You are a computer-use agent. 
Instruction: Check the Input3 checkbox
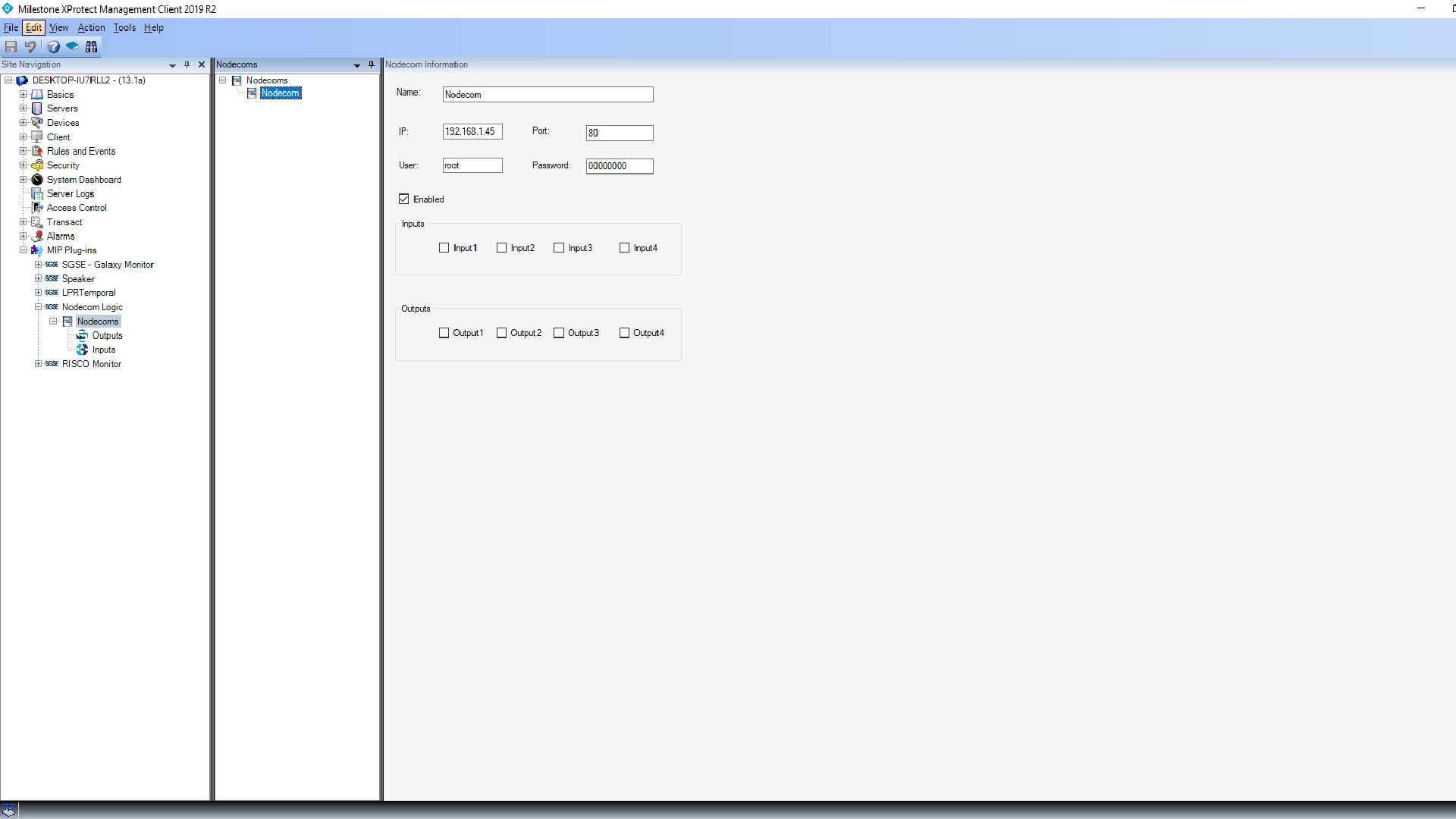point(560,248)
